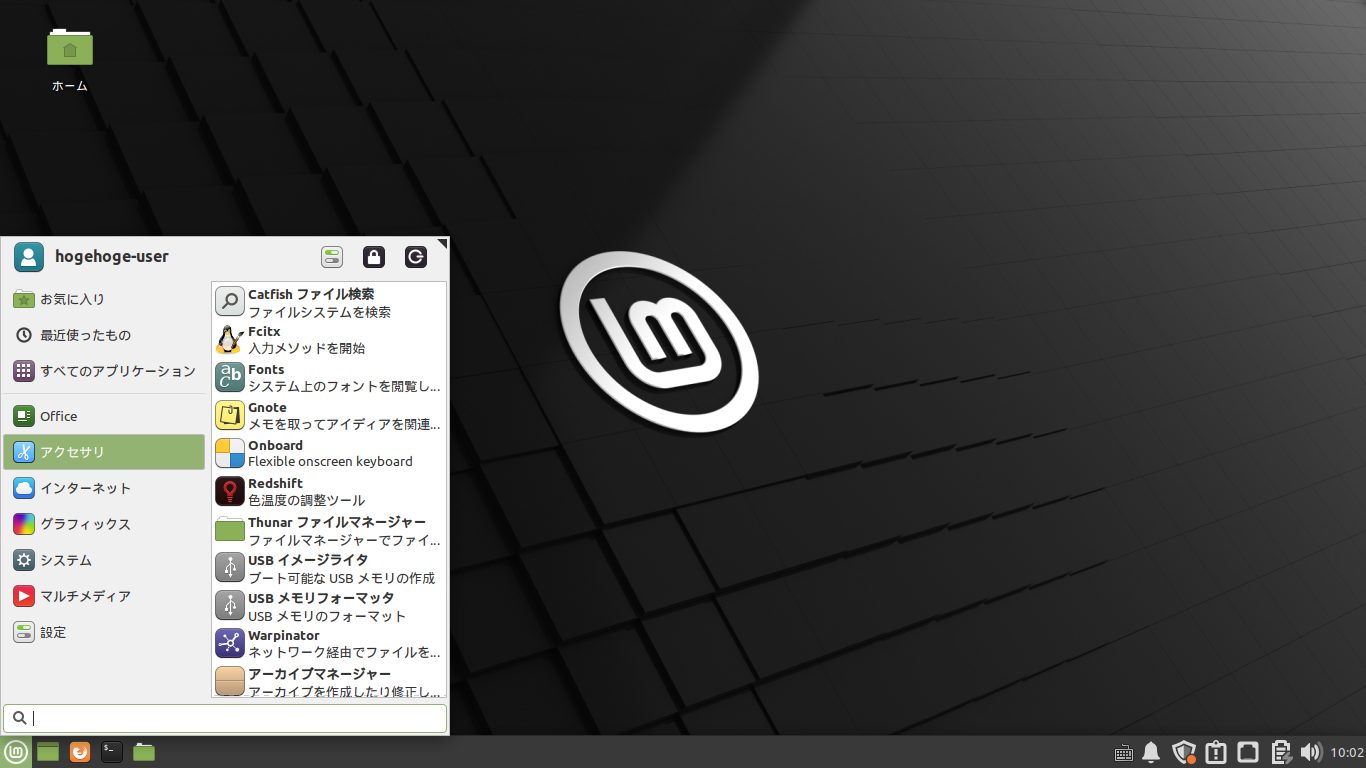The image size is (1366, 768).
Task: Click the menu resize corner triangle
Action: [x=442, y=243]
